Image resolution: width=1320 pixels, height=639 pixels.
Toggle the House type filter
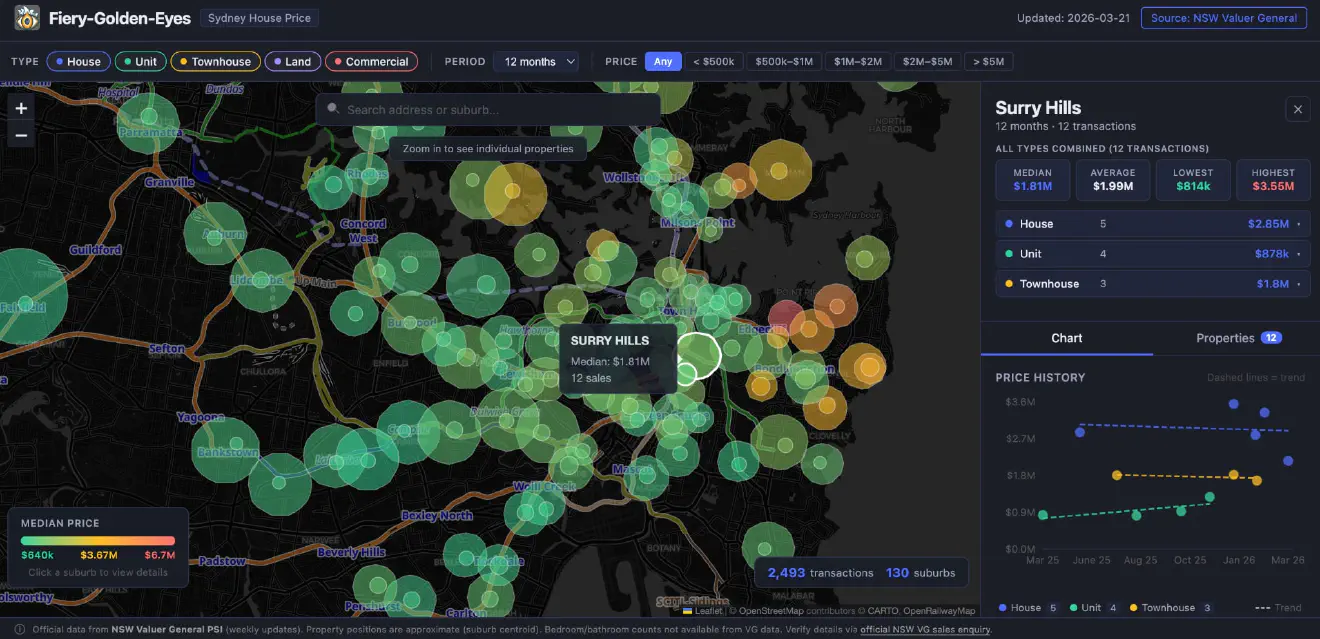(x=78, y=61)
